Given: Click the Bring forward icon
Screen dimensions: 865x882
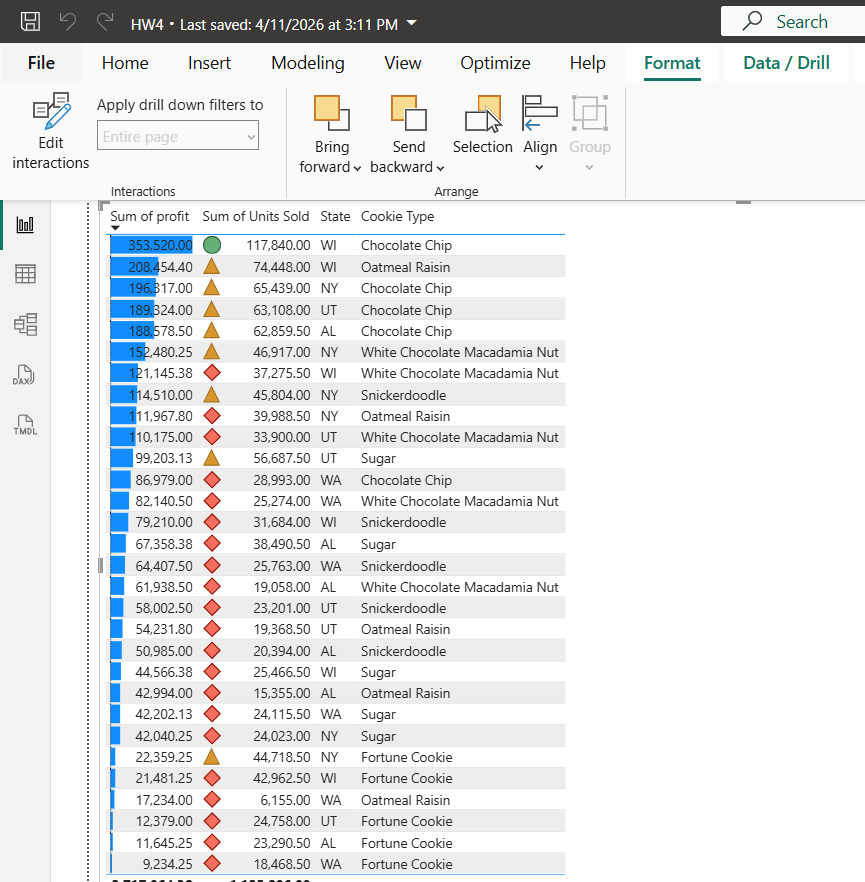Looking at the screenshot, I should click(x=331, y=112).
